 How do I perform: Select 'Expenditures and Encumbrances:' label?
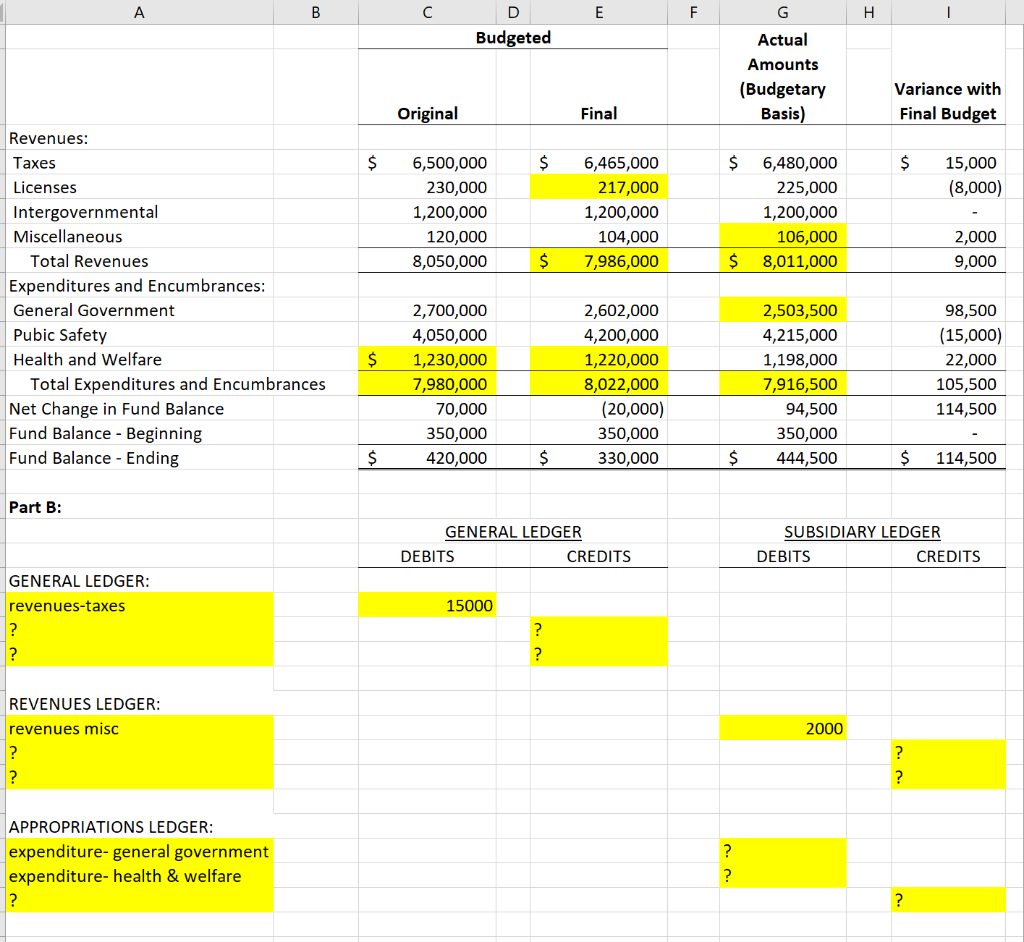click(136, 286)
